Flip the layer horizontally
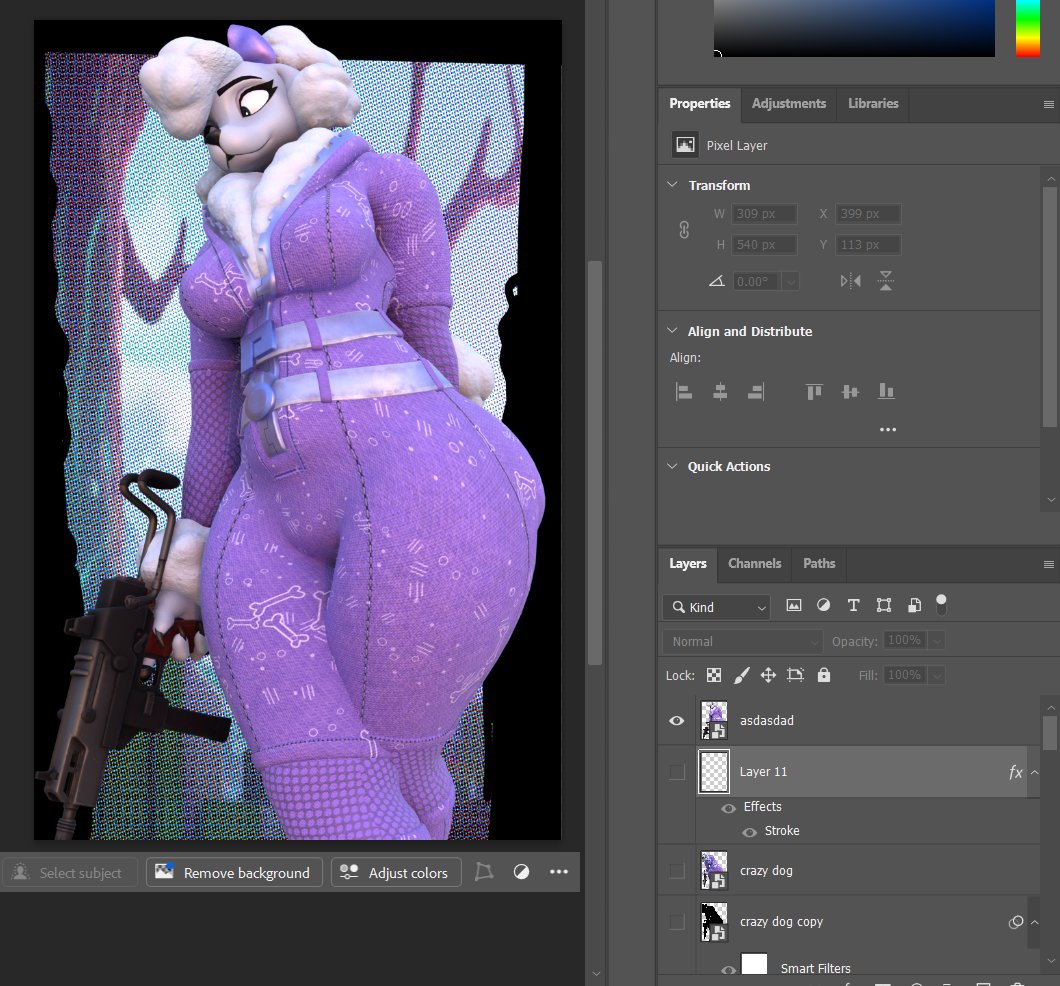 pos(850,281)
